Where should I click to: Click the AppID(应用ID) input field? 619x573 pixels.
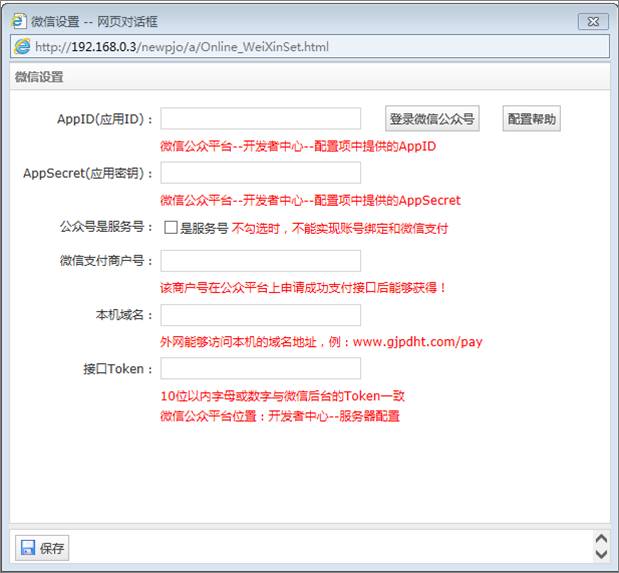tap(261, 118)
